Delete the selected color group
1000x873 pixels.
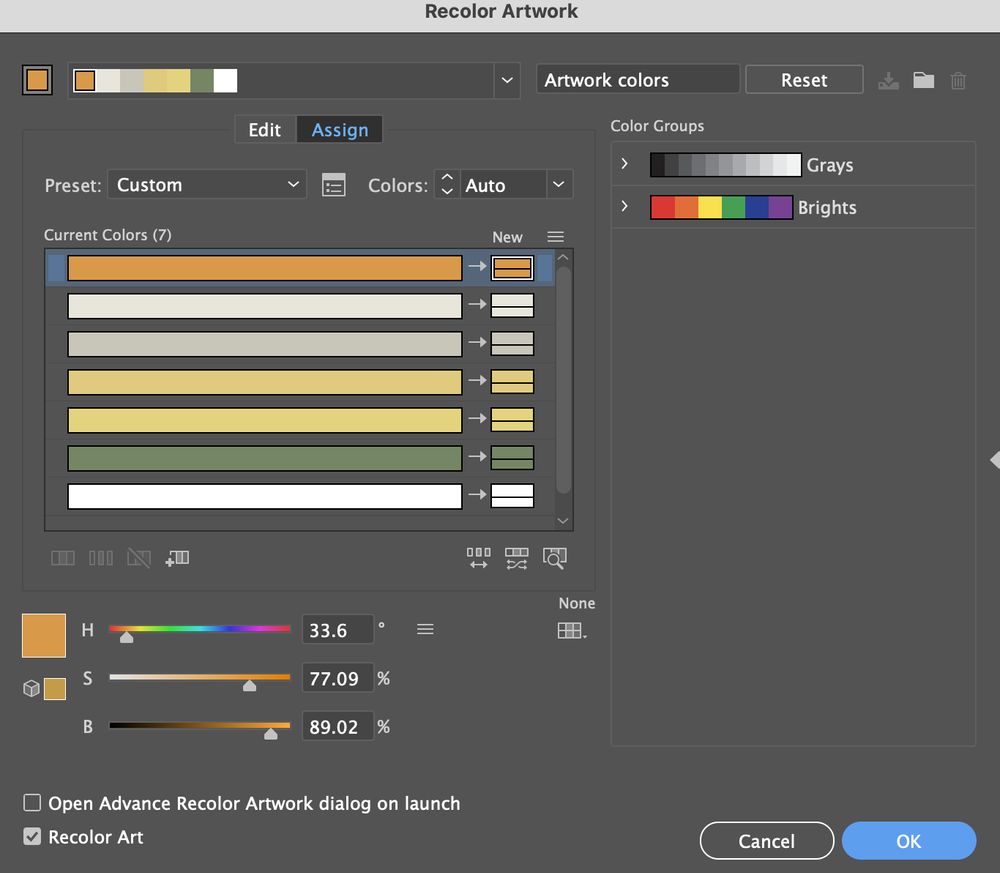(x=958, y=80)
